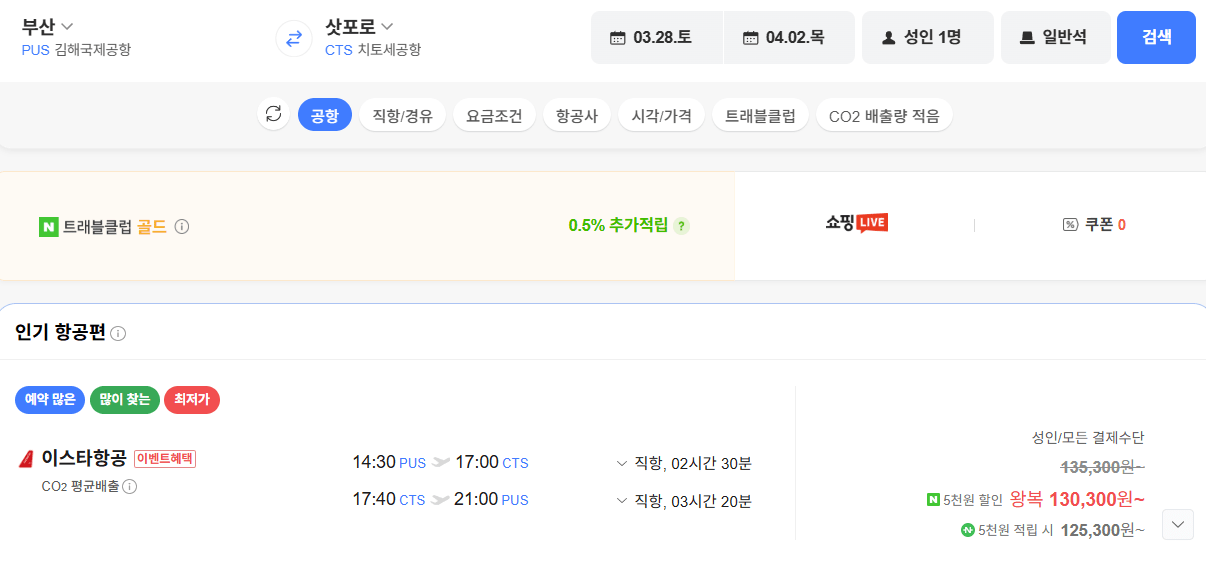
Task: Expand outbound flight details 직항, 02시간 30분
Action: [x=684, y=463]
